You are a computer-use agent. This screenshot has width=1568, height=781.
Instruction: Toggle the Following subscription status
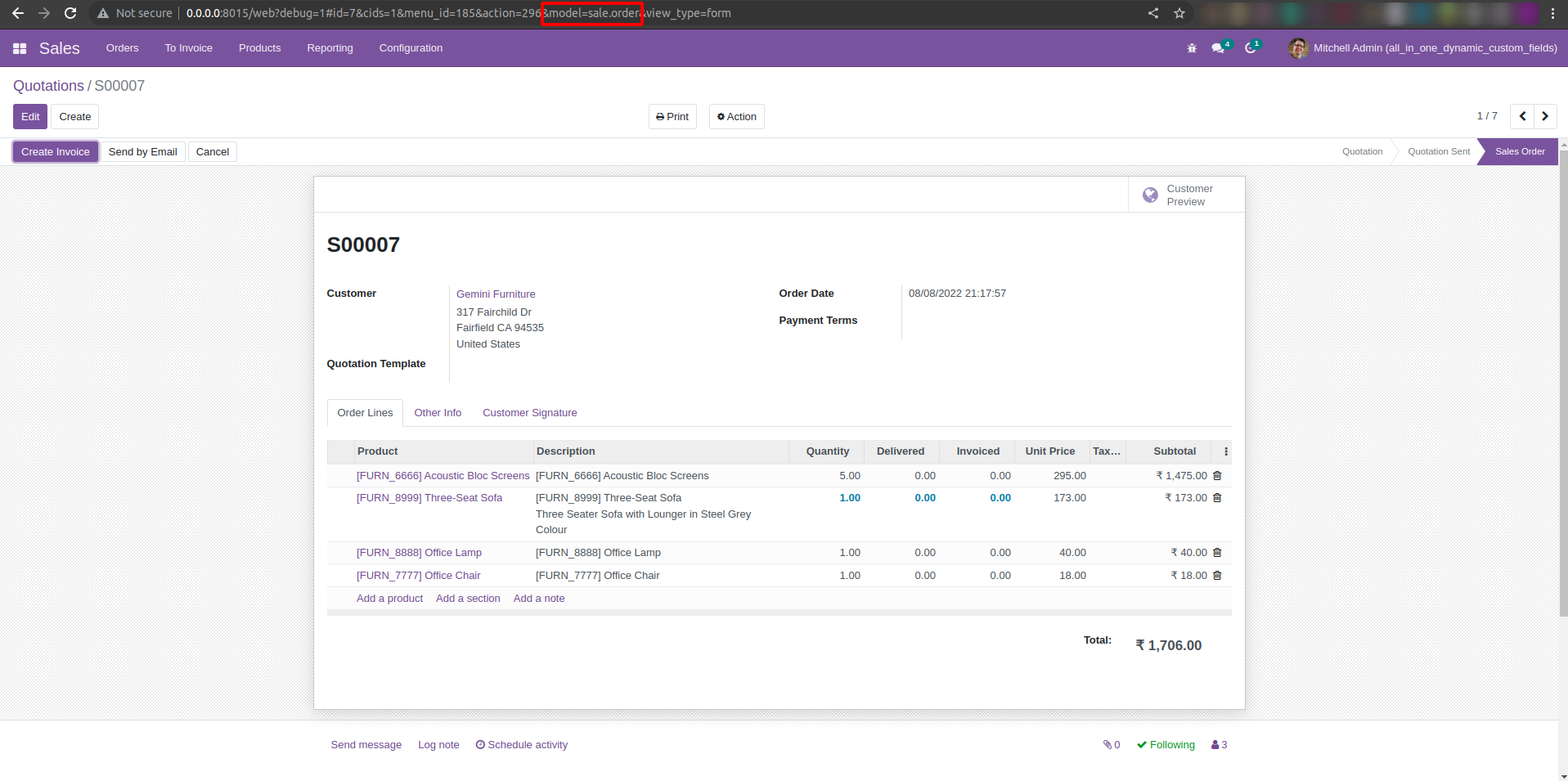point(1166,745)
